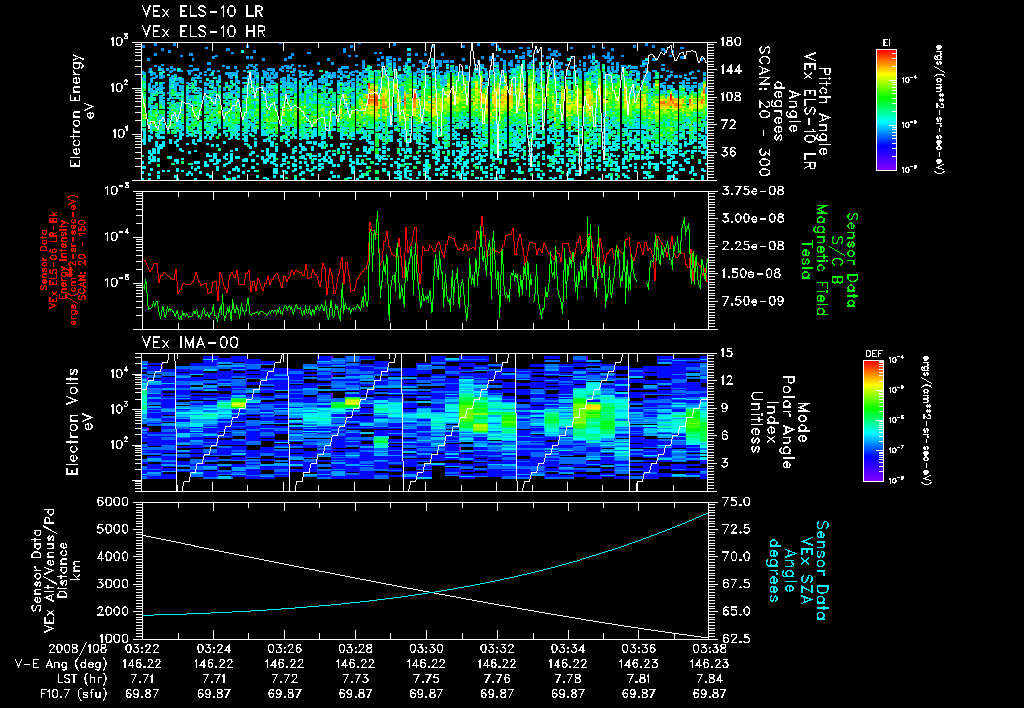The image size is (1024, 708).
Task: Click the LST value '7.81'
Action: point(639,679)
